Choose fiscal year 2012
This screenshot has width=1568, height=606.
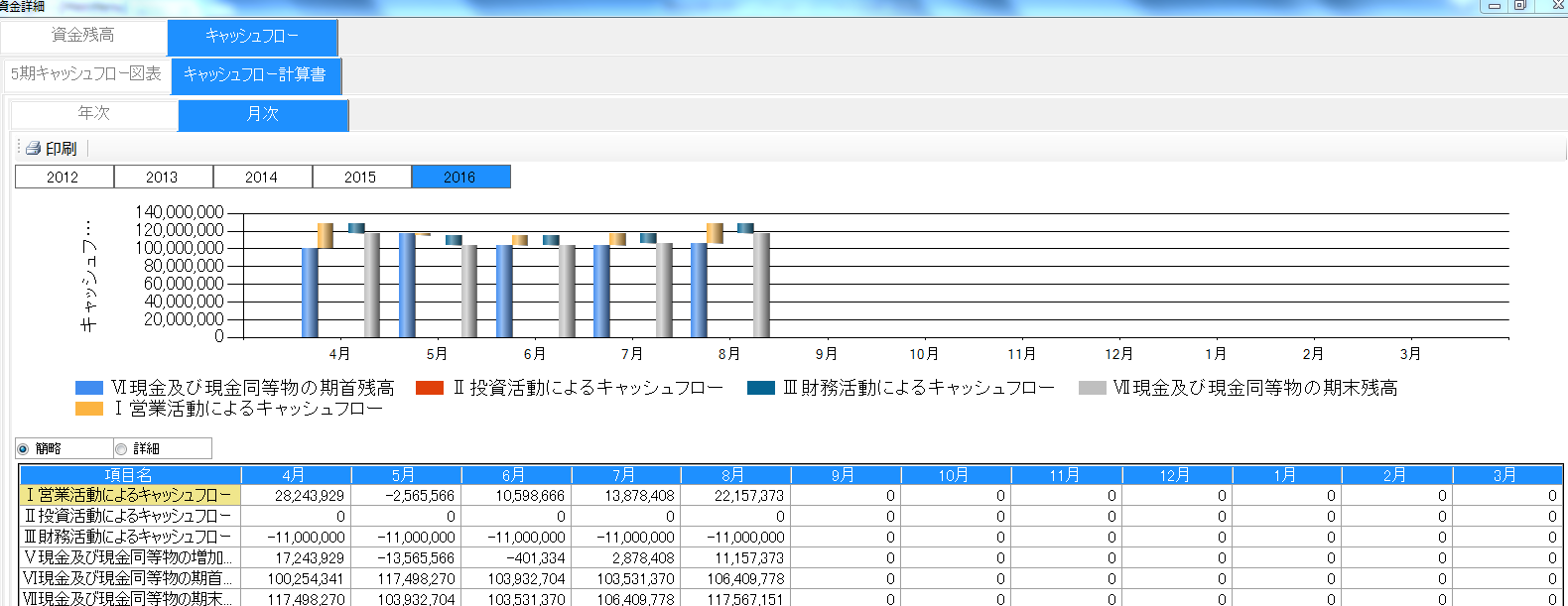pyautogui.click(x=64, y=178)
